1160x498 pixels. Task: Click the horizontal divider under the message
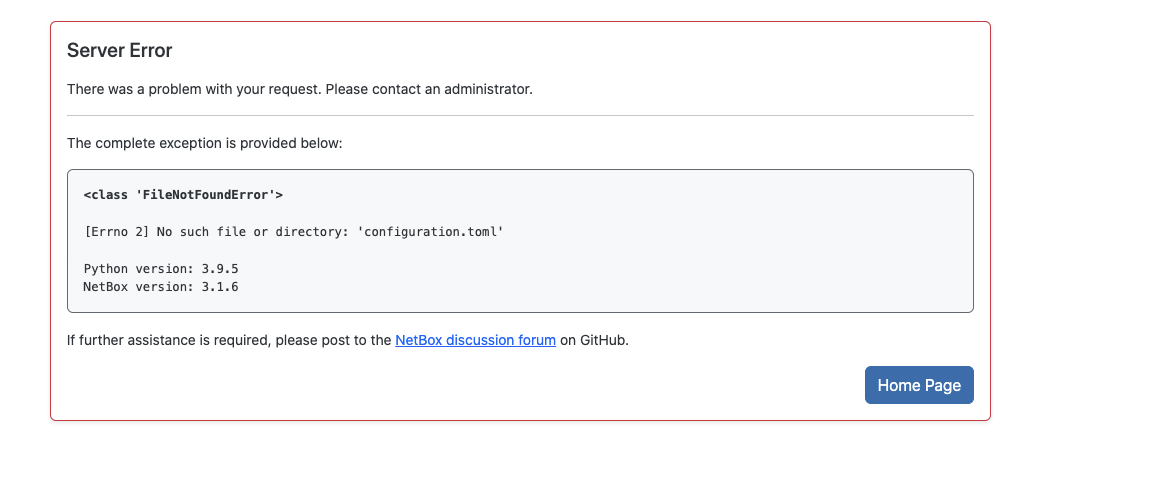pos(520,115)
